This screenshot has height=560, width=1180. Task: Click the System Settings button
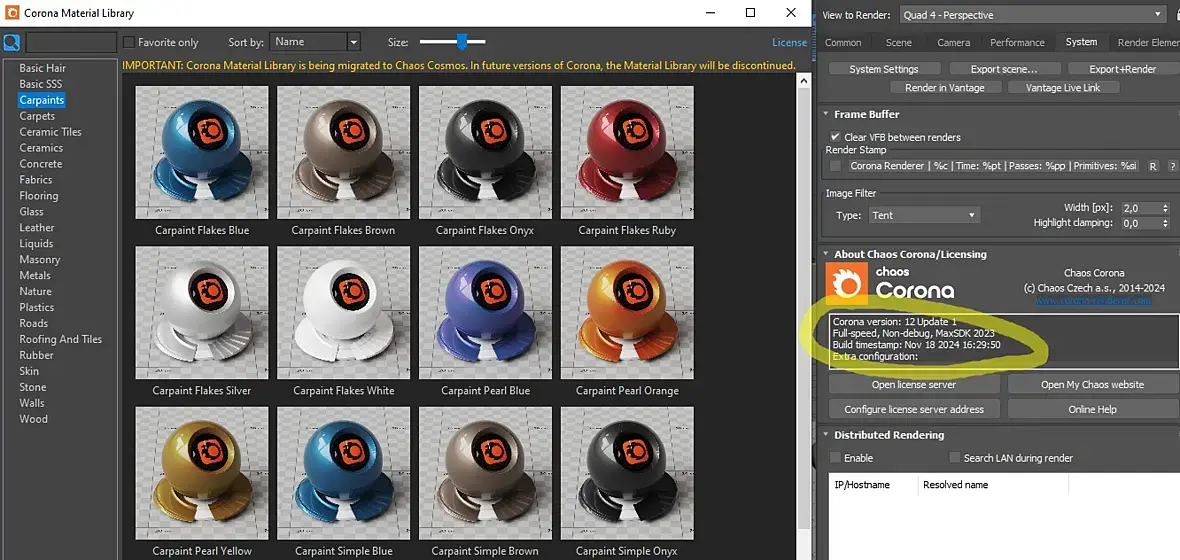883,69
